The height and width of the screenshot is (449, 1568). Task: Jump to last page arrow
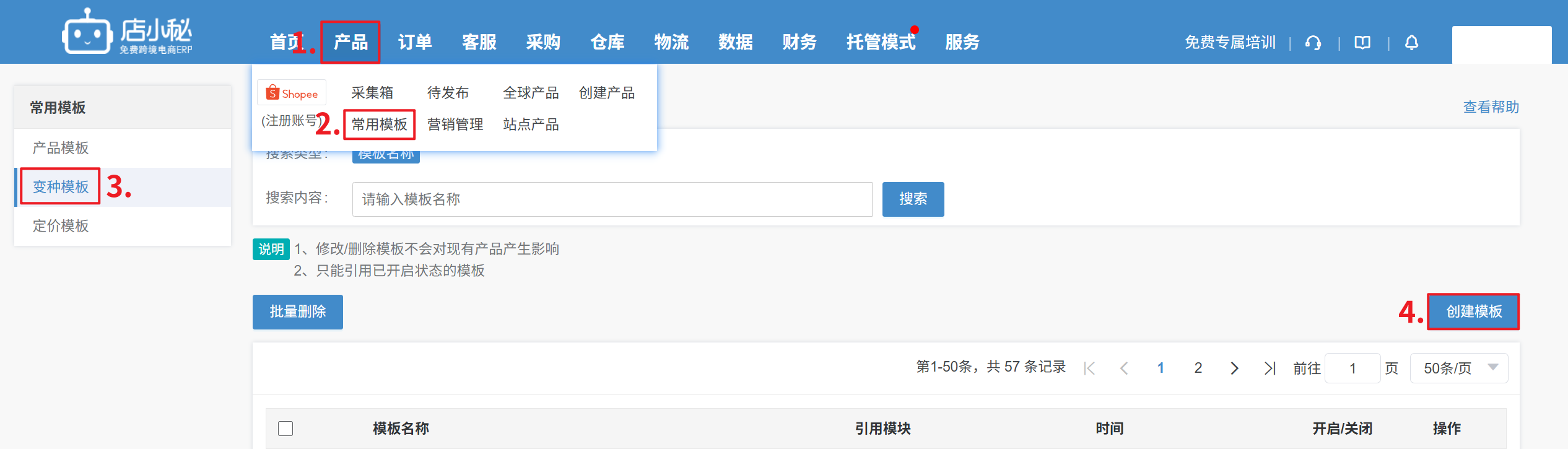[1270, 368]
